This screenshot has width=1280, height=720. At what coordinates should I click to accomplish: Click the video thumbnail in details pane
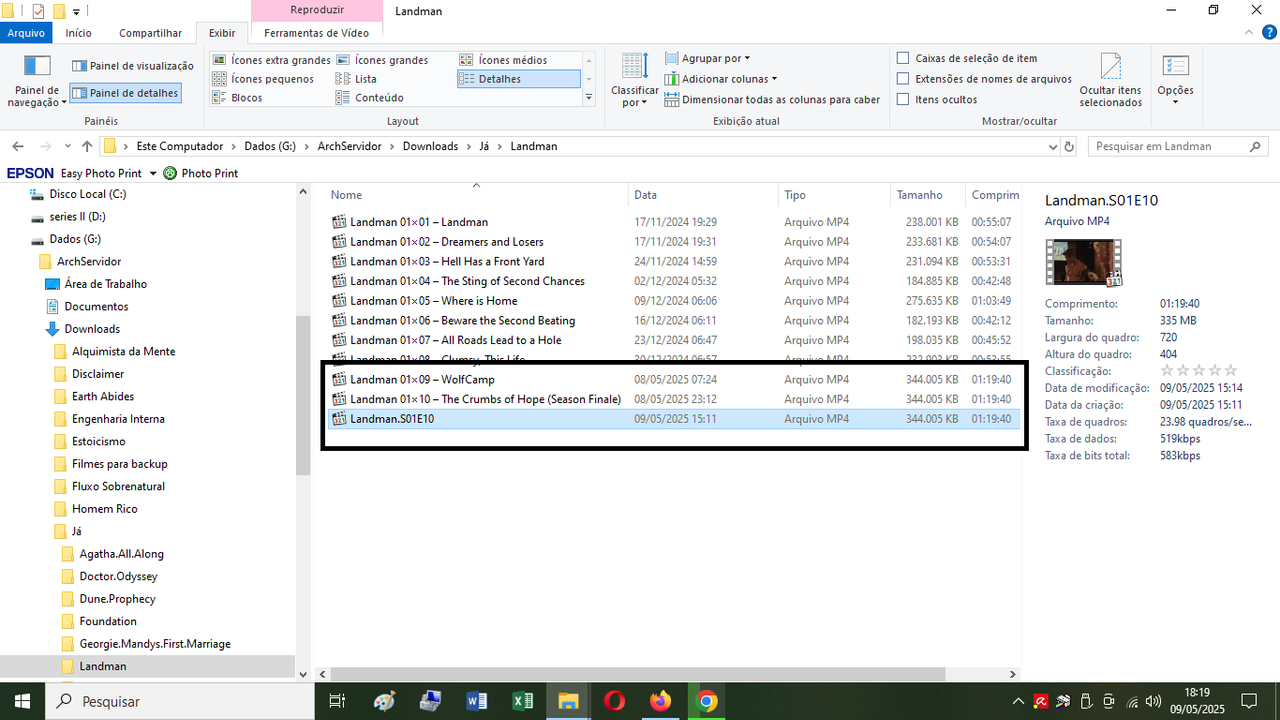point(1083,262)
